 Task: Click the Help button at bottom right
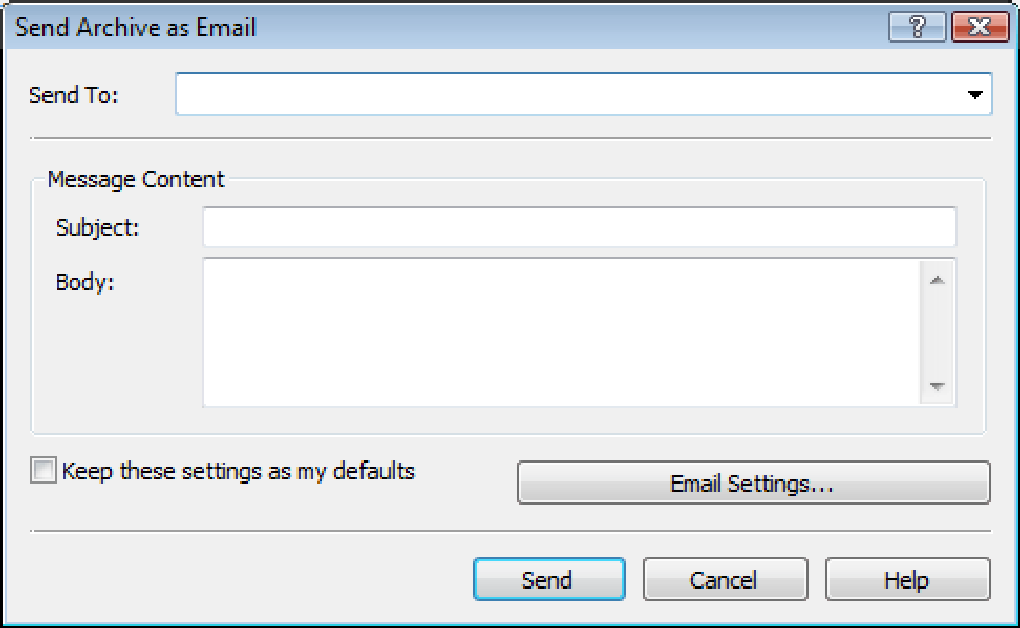coord(906,580)
